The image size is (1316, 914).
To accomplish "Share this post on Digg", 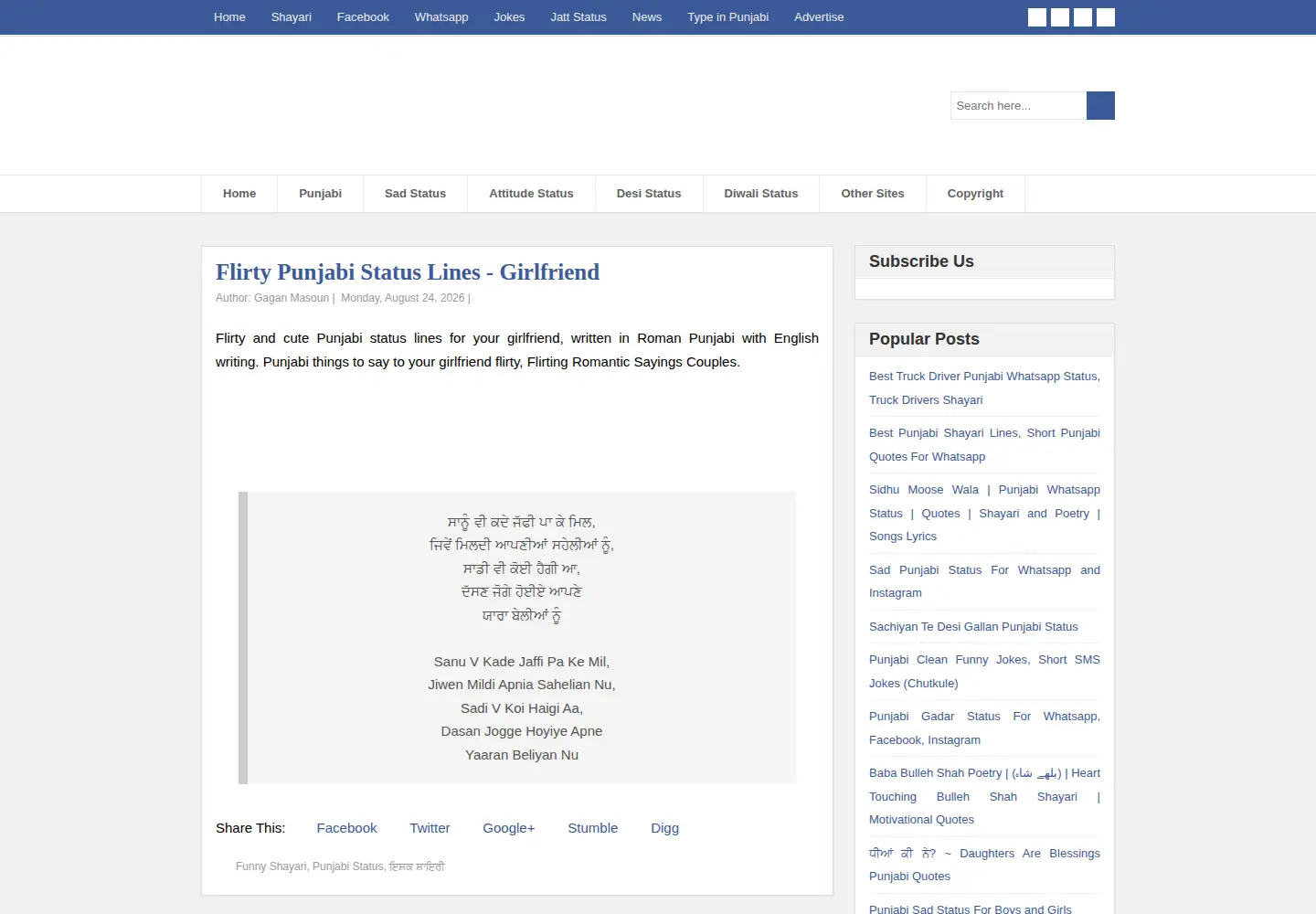I will [x=664, y=828].
